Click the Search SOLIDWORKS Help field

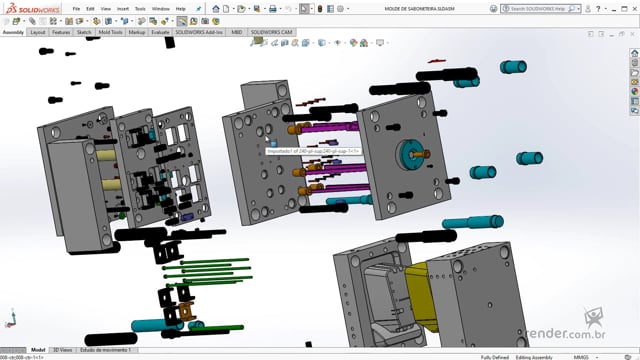pyautogui.click(x=538, y=9)
